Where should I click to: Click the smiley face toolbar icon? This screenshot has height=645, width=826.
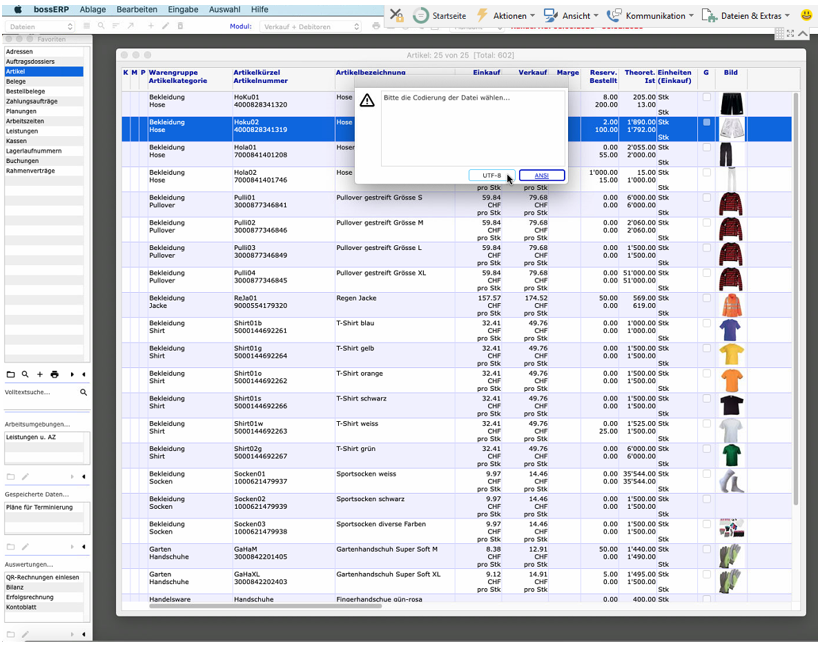click(x=807, y=16)
